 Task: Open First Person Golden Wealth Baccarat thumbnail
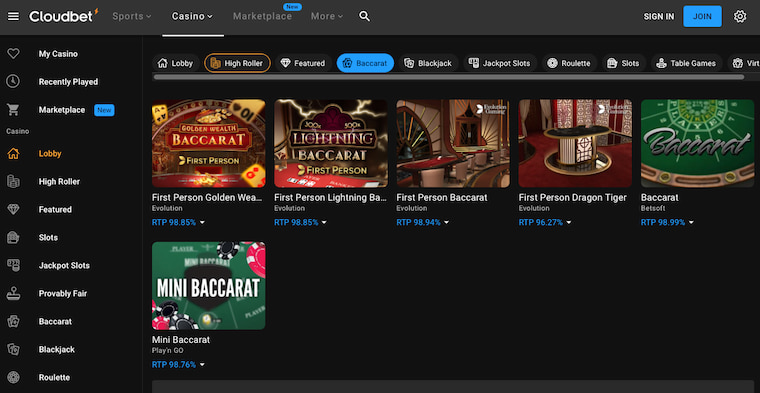pyautogui.click(x=208, y=143)
